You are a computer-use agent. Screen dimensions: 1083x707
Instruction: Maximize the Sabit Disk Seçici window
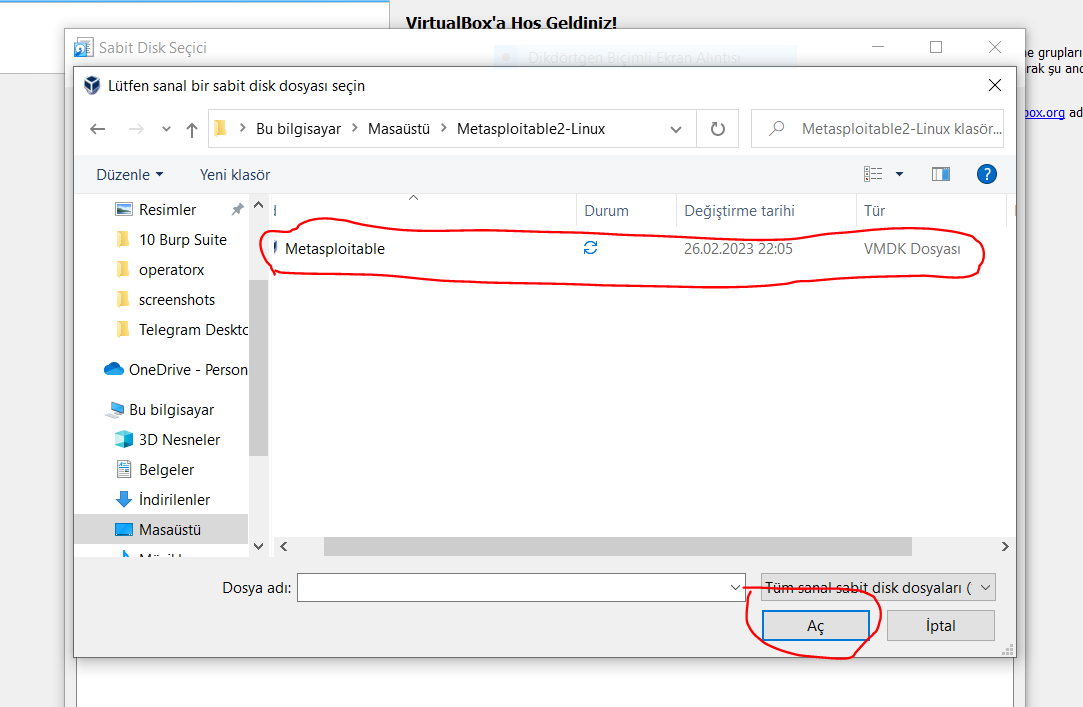(936, 47)
